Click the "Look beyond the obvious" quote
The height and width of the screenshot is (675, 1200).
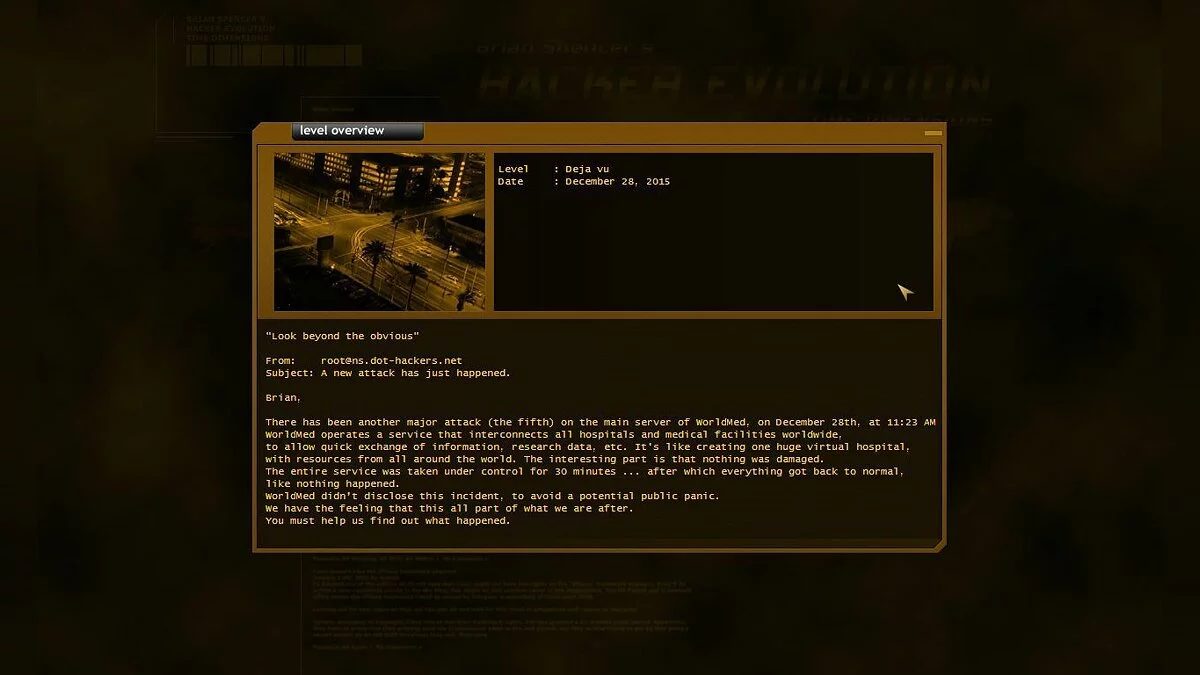point(342,336)
